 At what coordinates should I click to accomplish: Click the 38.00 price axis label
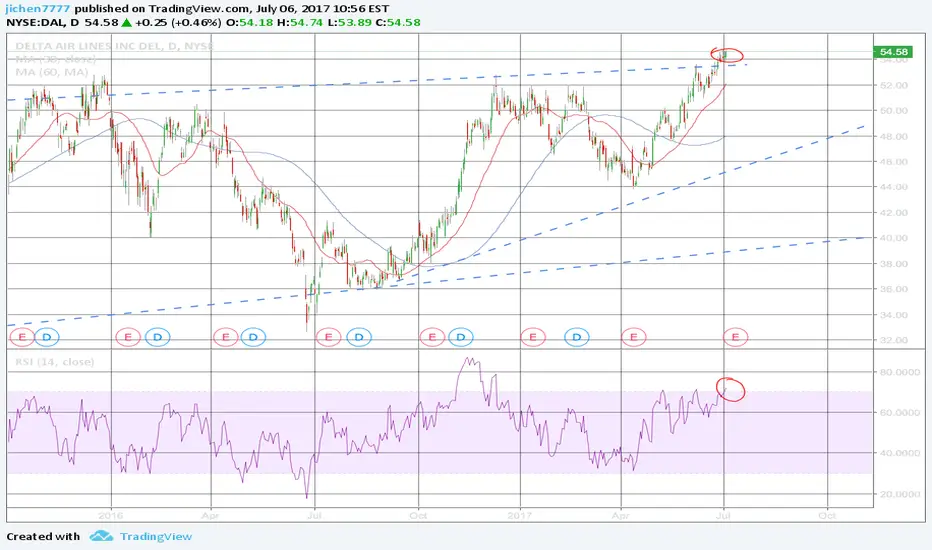894,263
